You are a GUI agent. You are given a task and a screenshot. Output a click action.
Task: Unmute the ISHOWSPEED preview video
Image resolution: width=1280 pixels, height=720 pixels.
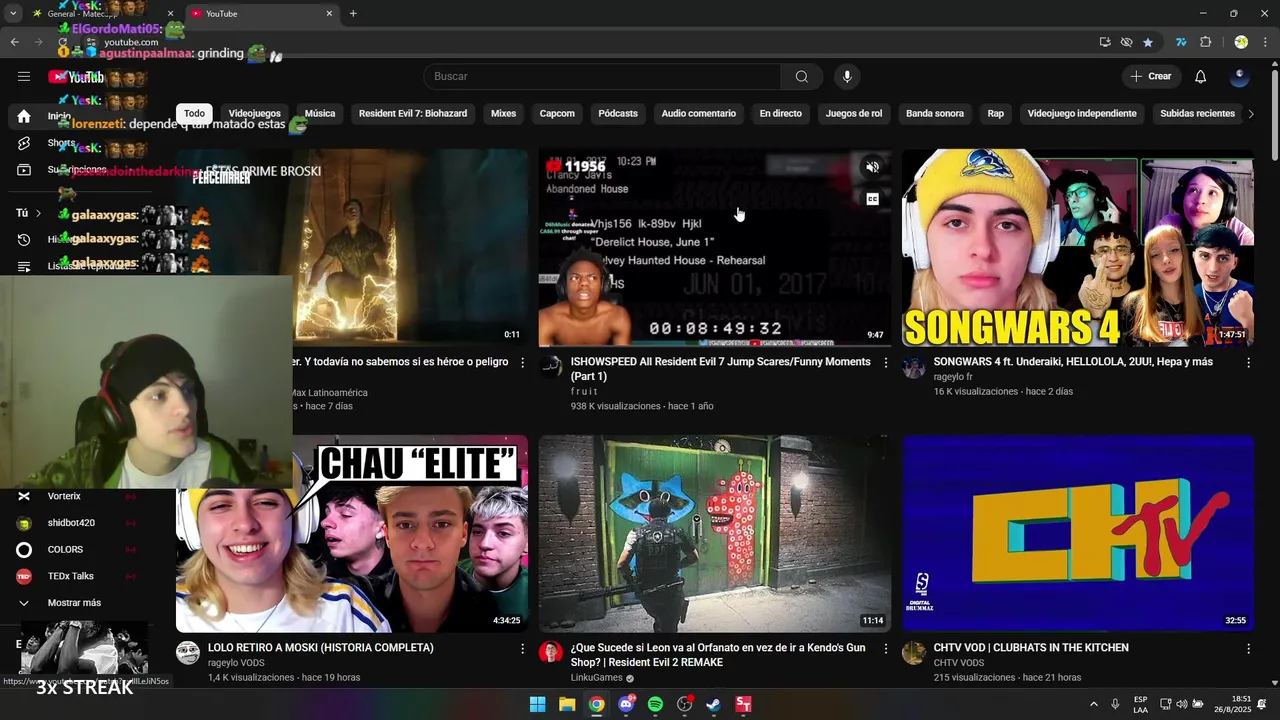[873, 168]
